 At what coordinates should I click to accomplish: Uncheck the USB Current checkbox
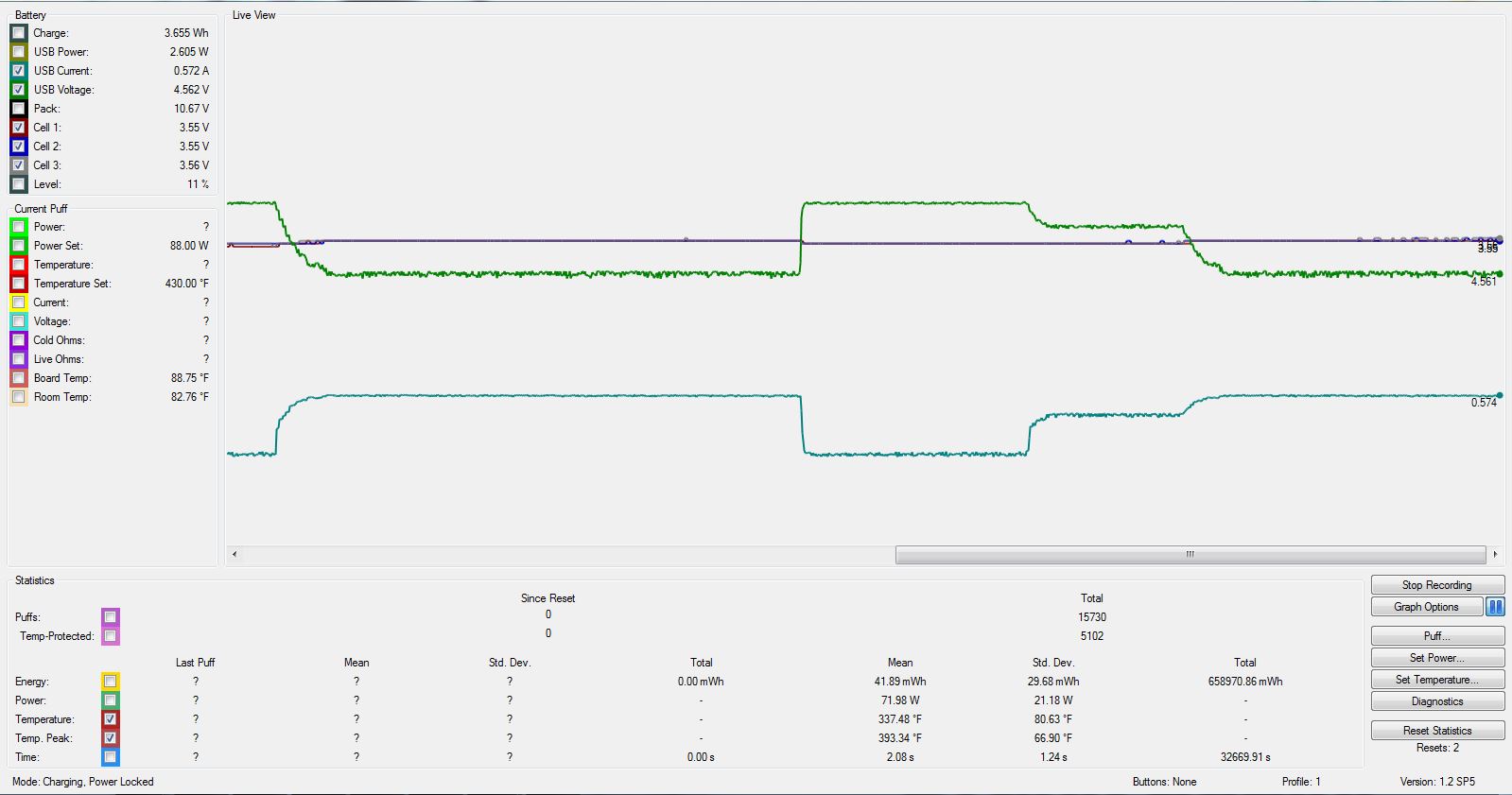[19, 71]
